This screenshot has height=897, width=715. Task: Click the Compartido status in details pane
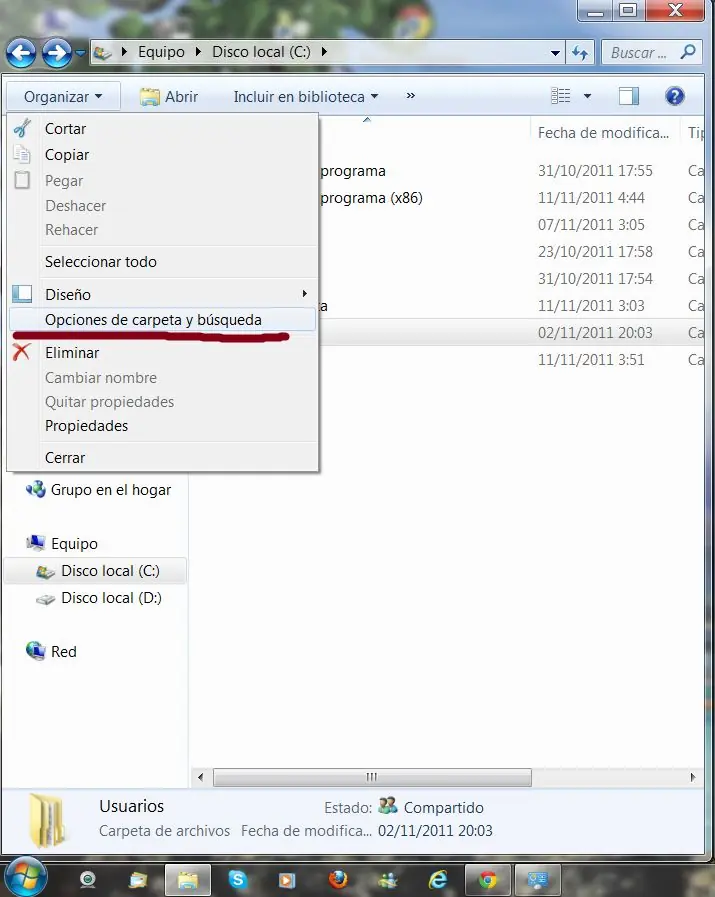(x=444, y=807)
